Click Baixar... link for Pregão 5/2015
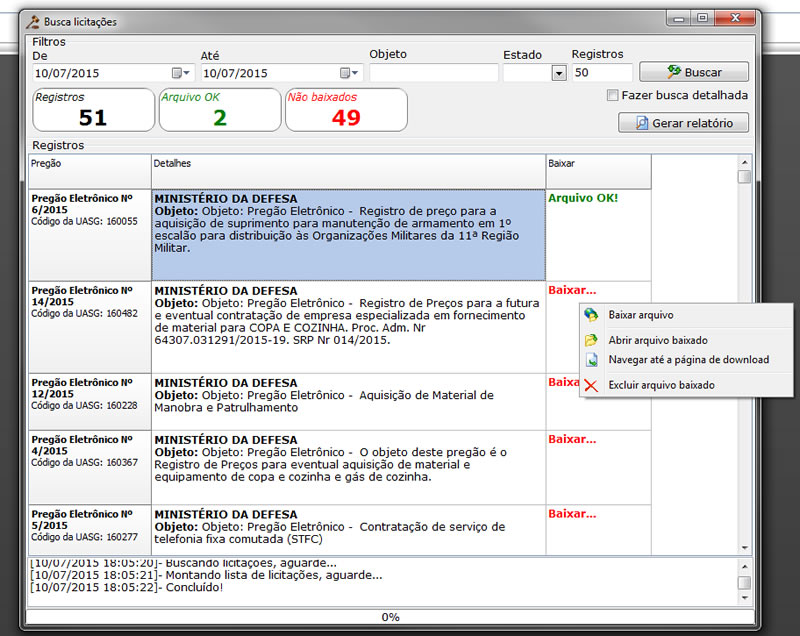This screenshot has height=636, width=800. click(571, 513)
